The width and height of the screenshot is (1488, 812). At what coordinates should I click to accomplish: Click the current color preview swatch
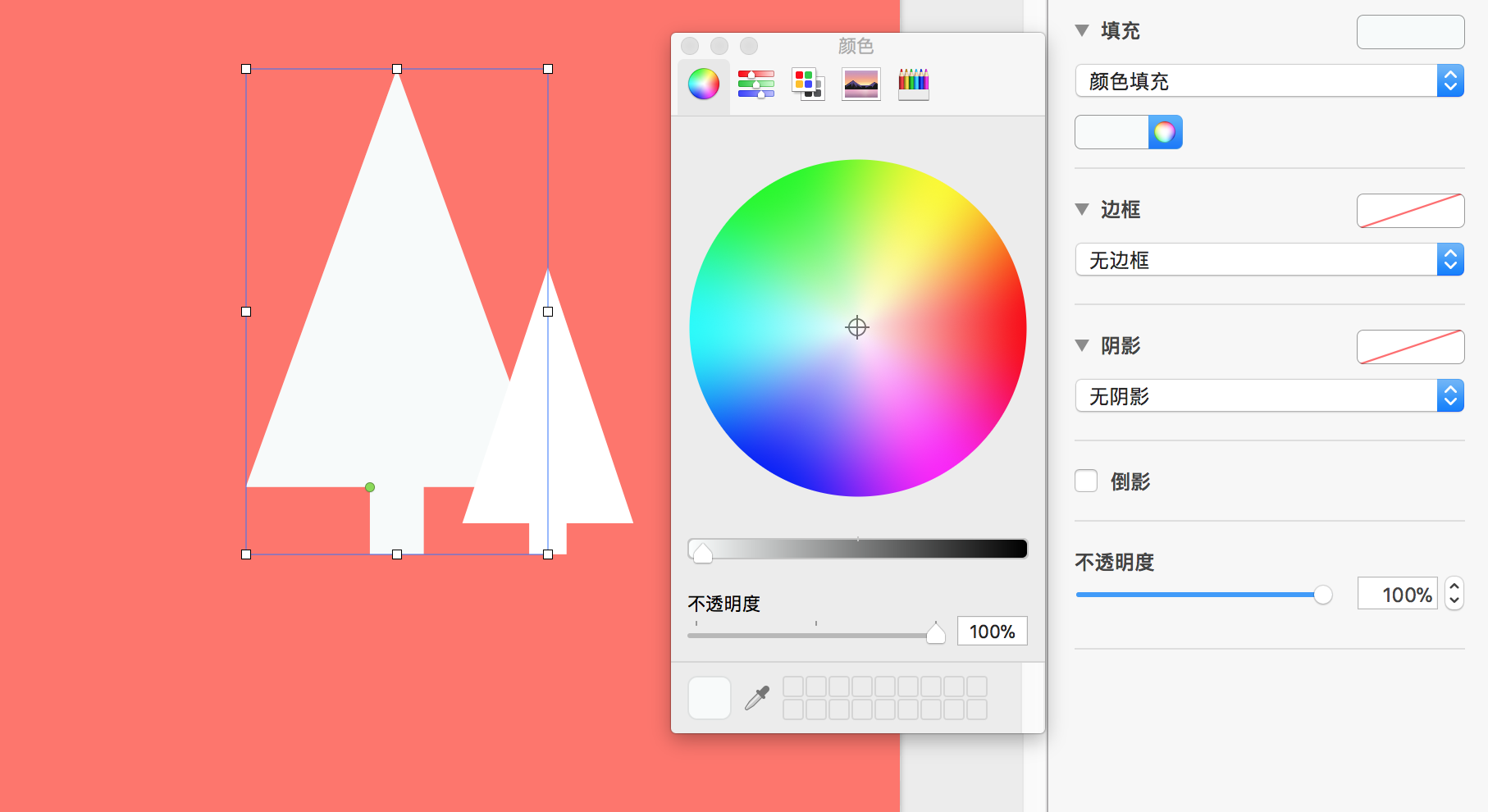(709, 698)
